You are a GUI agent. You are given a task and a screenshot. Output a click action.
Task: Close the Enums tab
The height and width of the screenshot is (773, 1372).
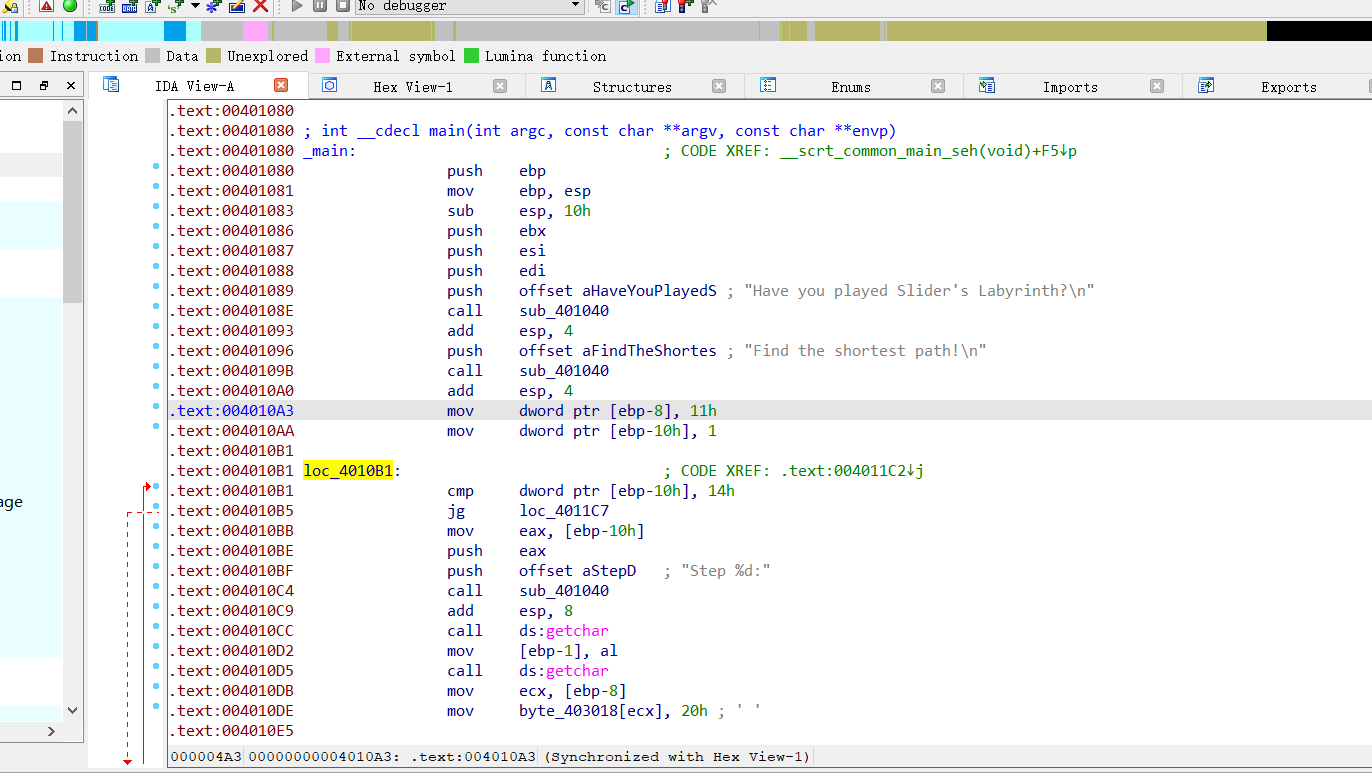click(x=938, y=86)
